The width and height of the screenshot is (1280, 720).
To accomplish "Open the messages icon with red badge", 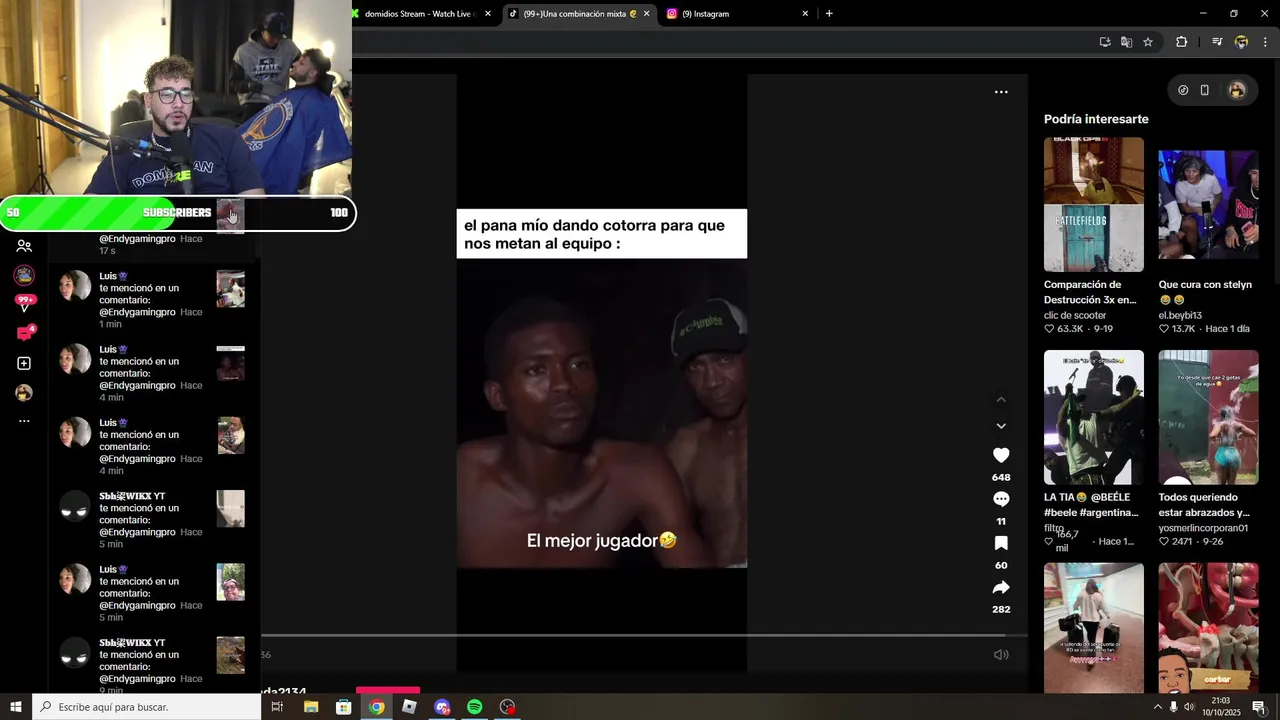I will pos(24,333).
